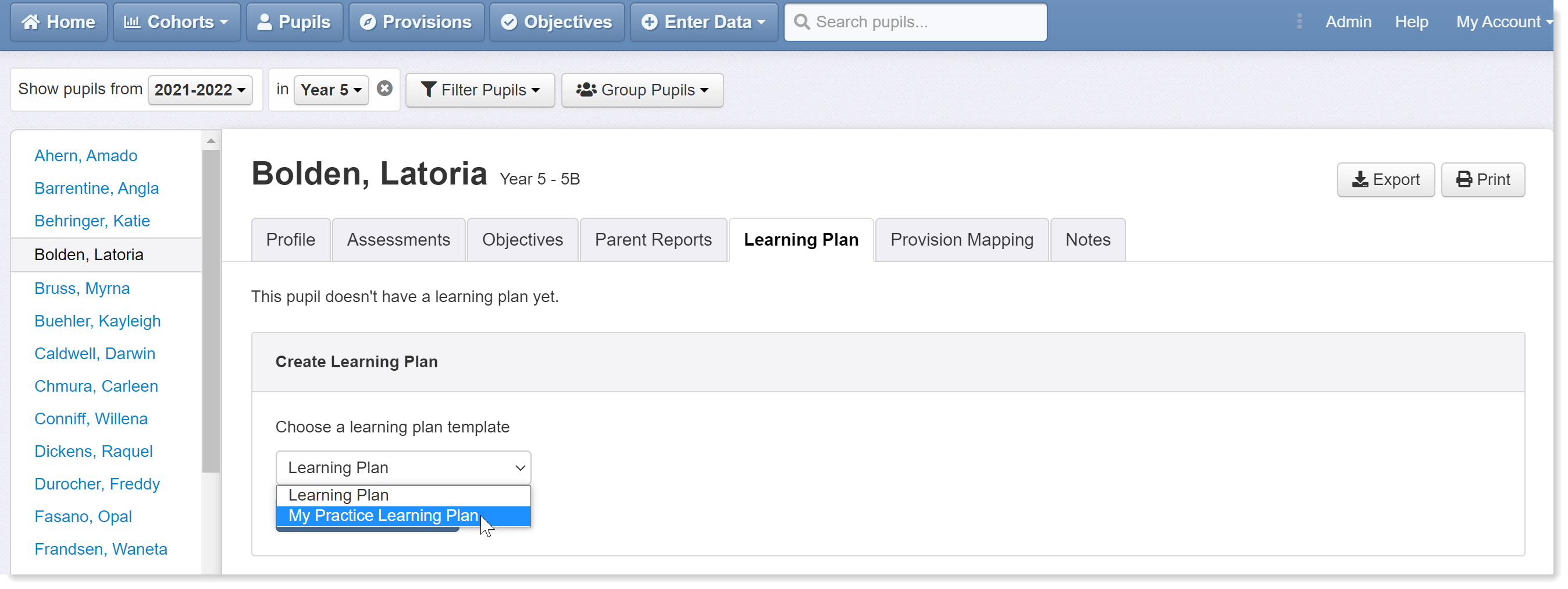Click the Objectives checkmark icon

pos(509,22)
